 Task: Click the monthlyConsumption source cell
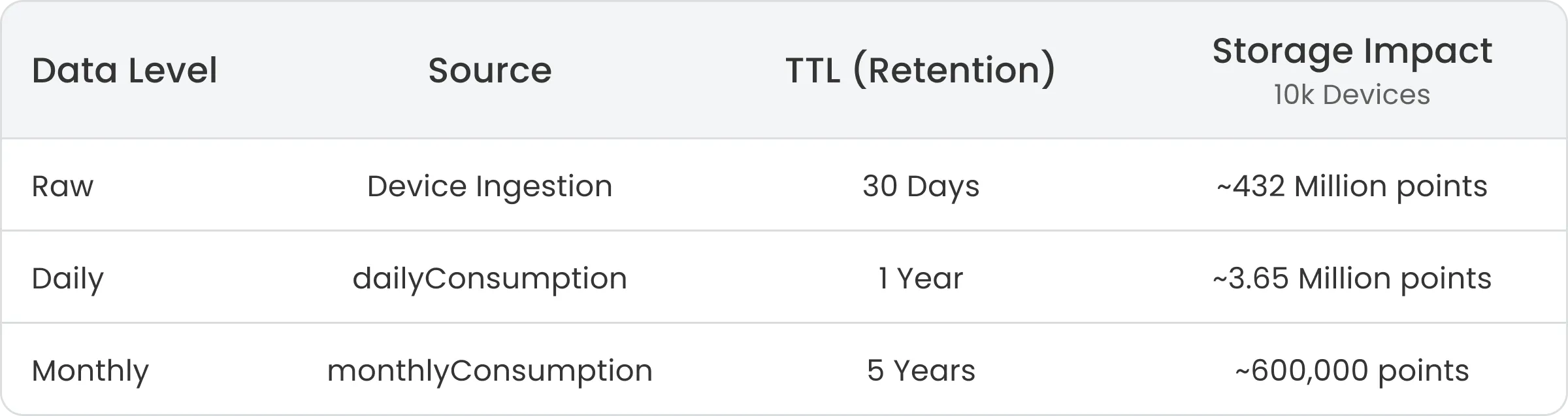pos(490,371)
